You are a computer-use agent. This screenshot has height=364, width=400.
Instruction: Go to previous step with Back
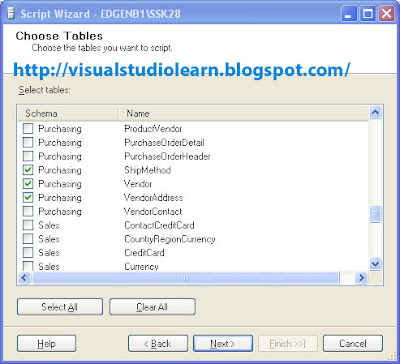[158, 343]
